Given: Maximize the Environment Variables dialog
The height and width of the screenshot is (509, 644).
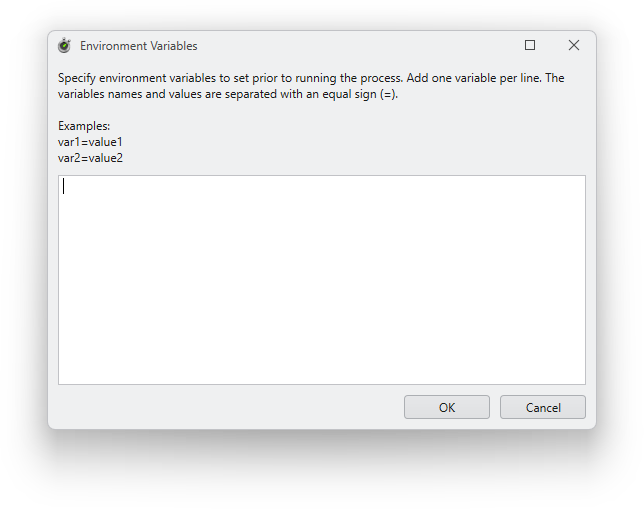Looking at the screenshot, I should click(x=530, y=45).
